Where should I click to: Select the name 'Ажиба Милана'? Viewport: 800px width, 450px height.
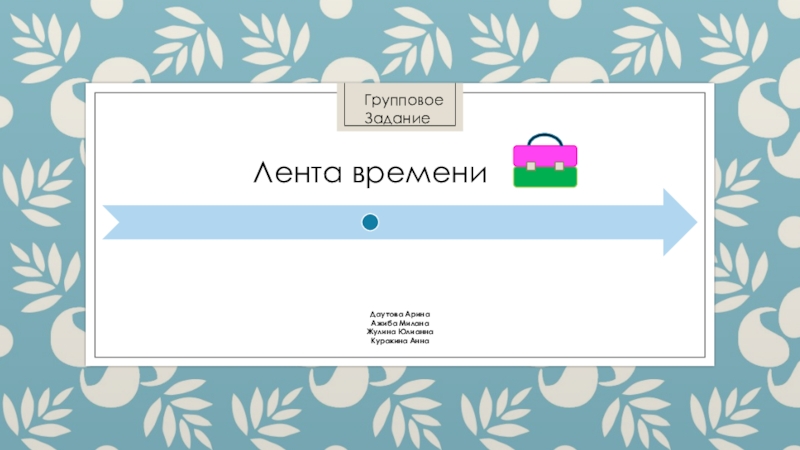(x=400, y=323)
